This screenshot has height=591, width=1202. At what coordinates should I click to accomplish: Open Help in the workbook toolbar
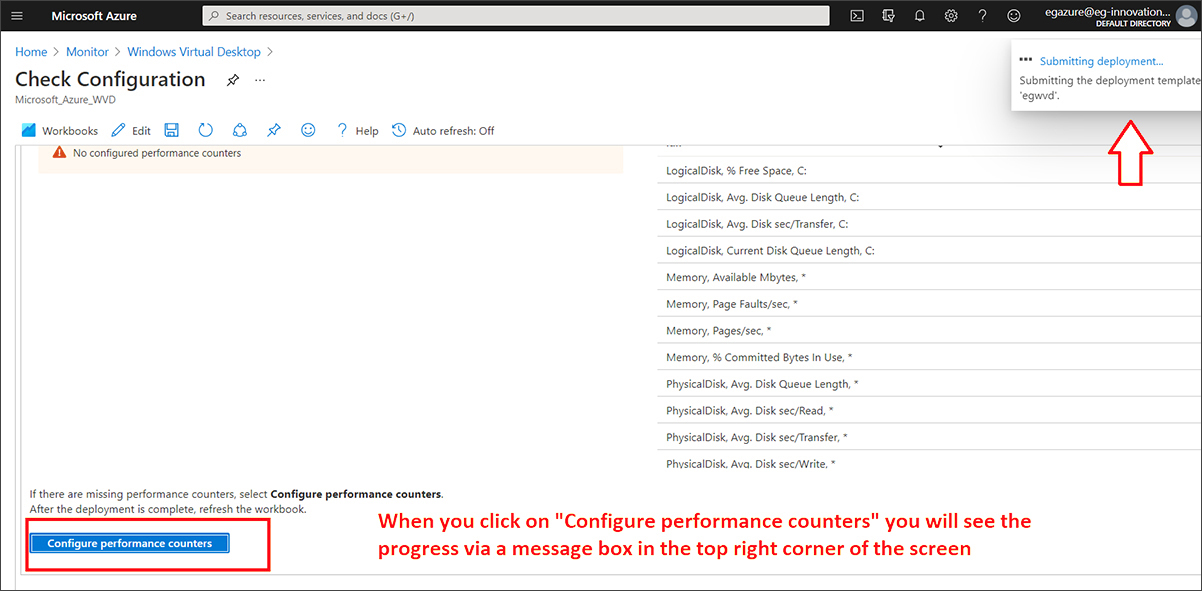click(357, 131)
